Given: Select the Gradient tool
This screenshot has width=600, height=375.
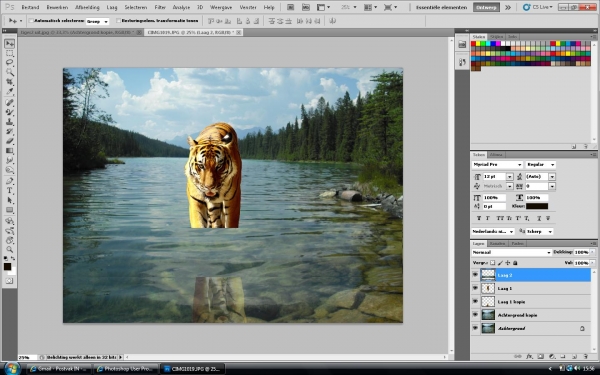Looking at the screenshot, I should tap(10, 150).
